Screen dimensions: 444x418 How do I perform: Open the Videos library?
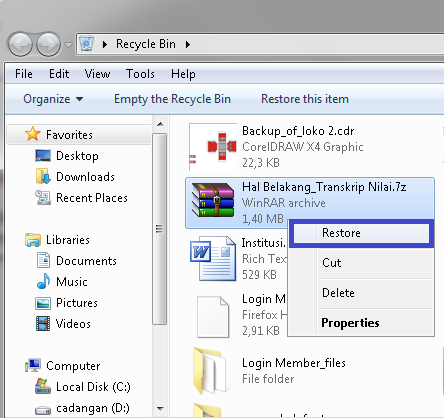(x=73, y=324)
